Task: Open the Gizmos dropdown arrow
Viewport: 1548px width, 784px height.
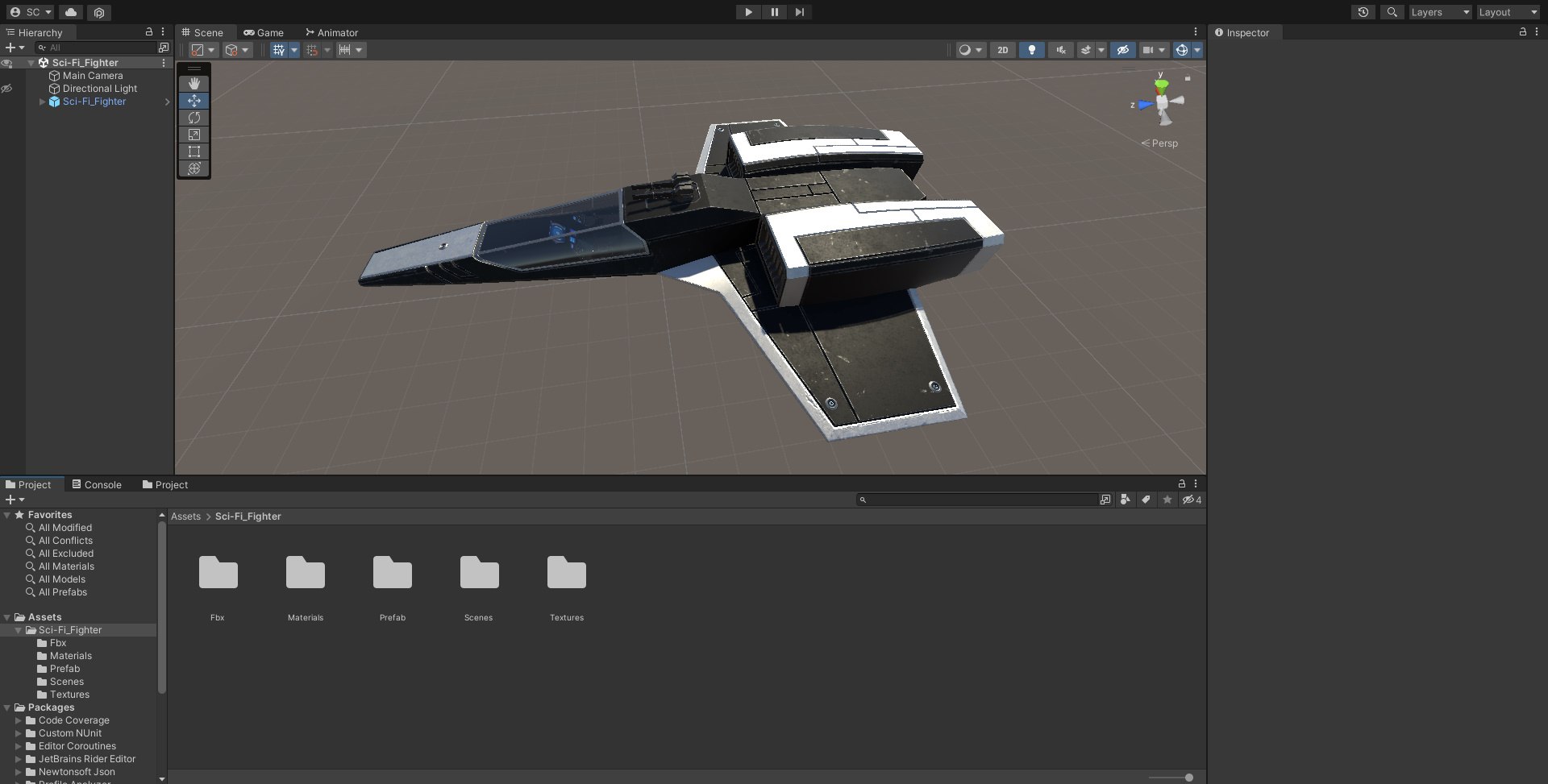Action: click(1197, 50)
